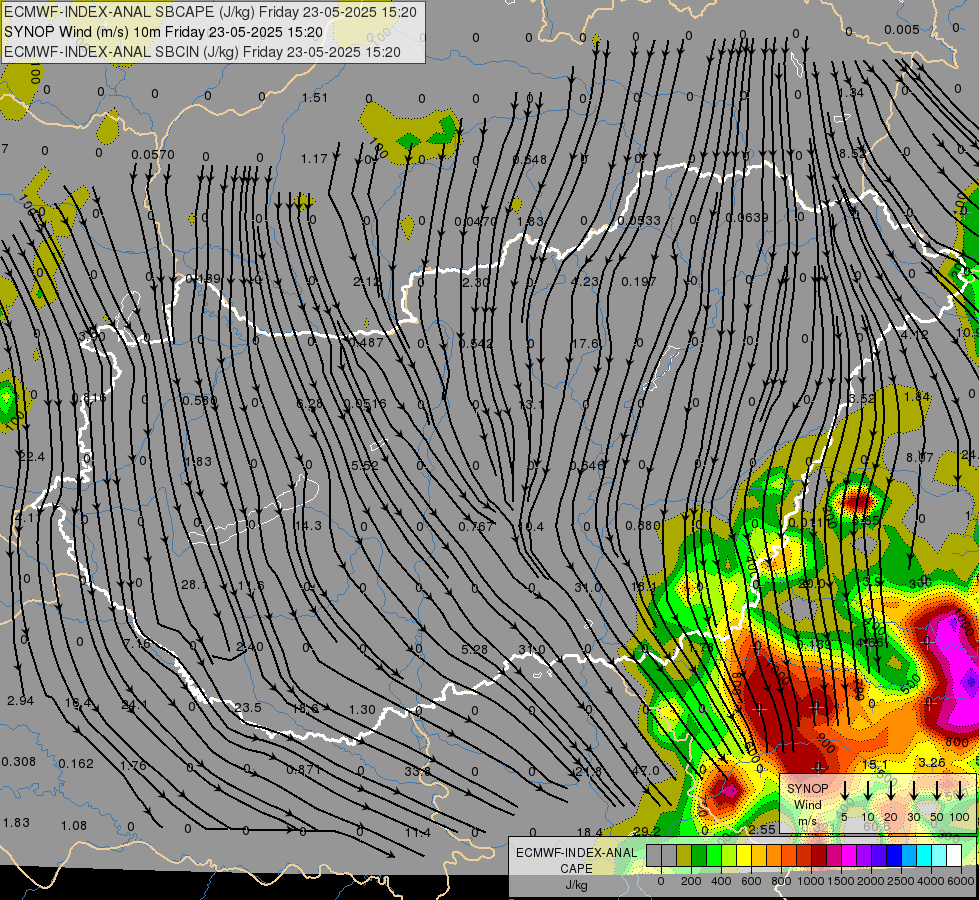979x900 pixels.
Task: Click the 0.308 value on the map
Action: click(x=19, y=761)
